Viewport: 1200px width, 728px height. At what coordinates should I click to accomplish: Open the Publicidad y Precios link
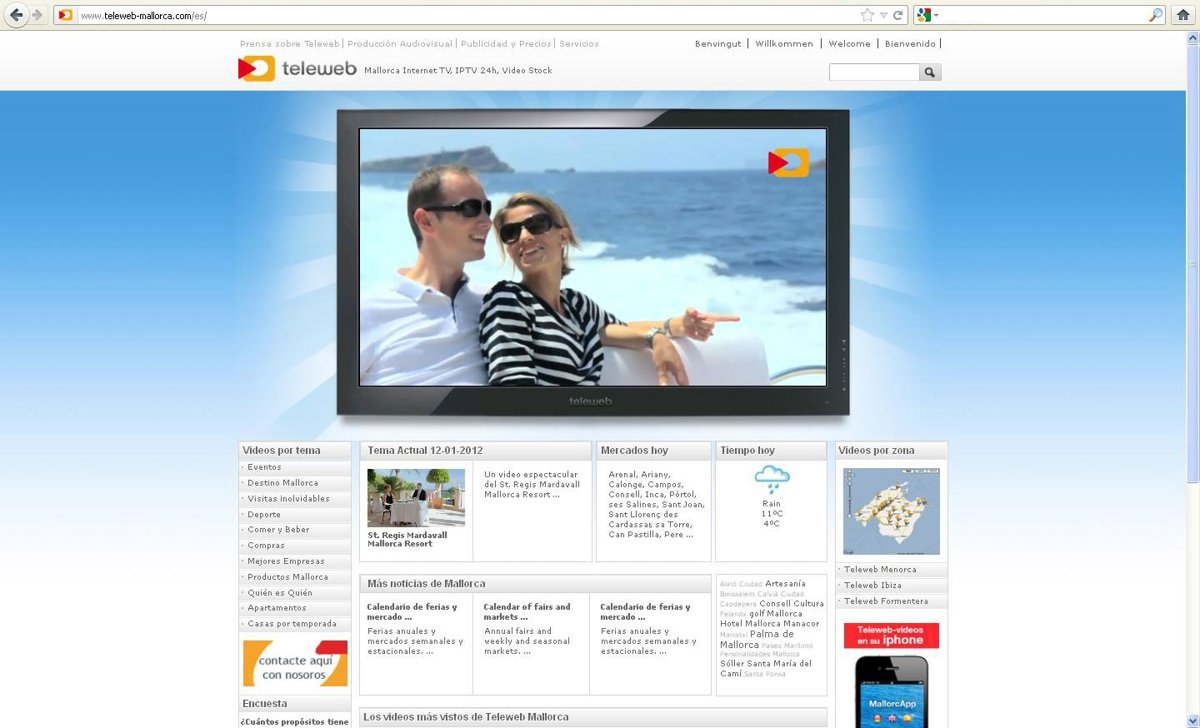506,44
